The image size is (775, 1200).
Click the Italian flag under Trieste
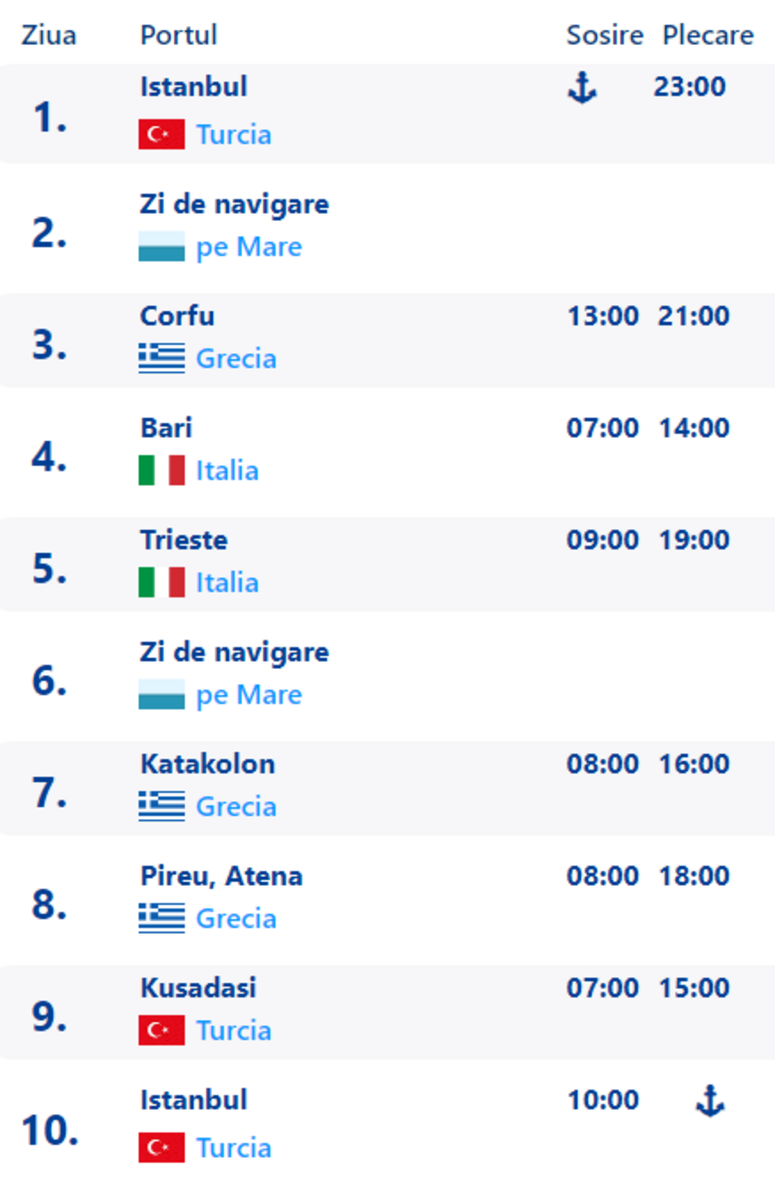click(x=162, y=582)
